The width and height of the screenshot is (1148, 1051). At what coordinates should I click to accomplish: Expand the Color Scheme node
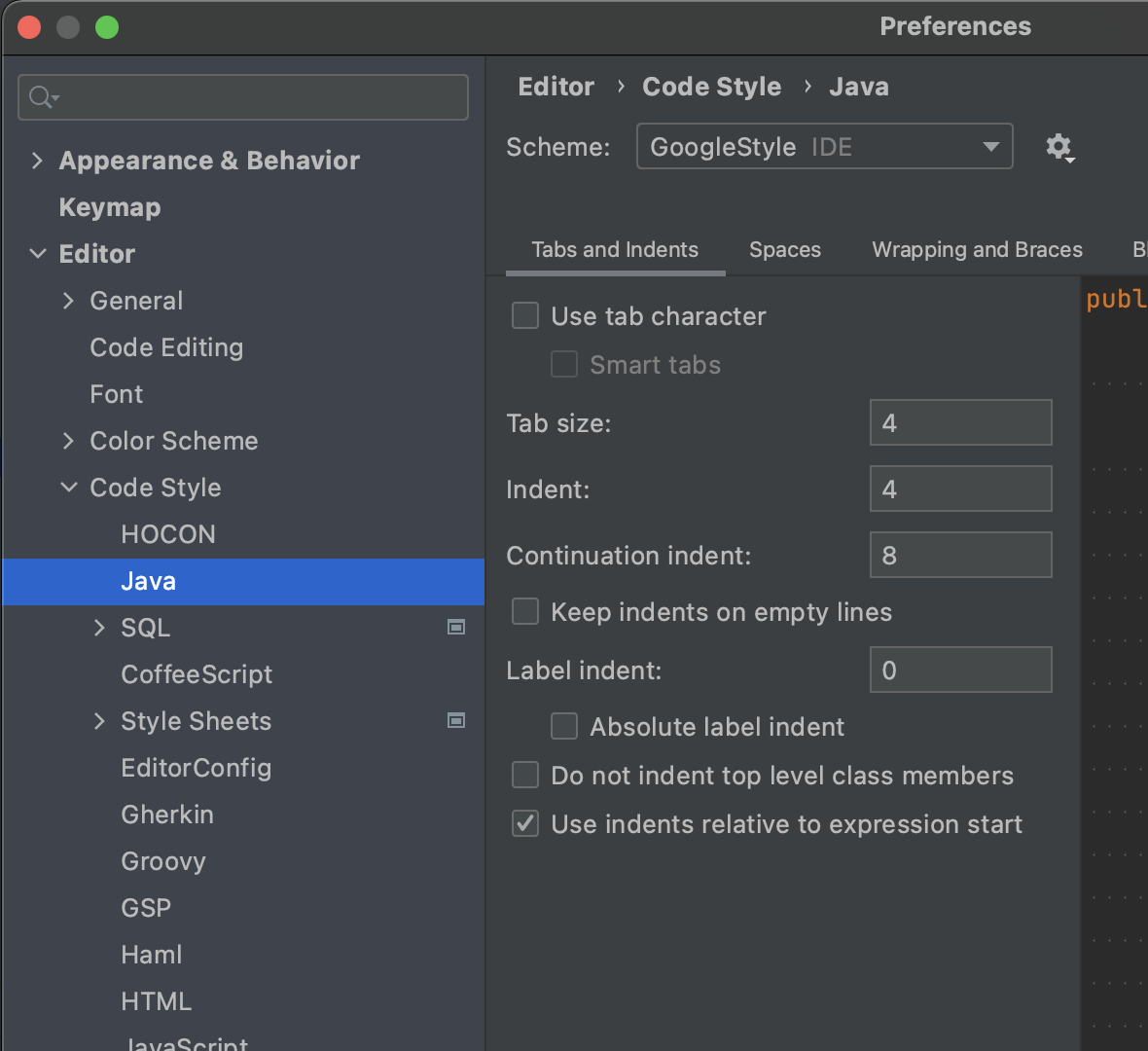click(68, 441)
